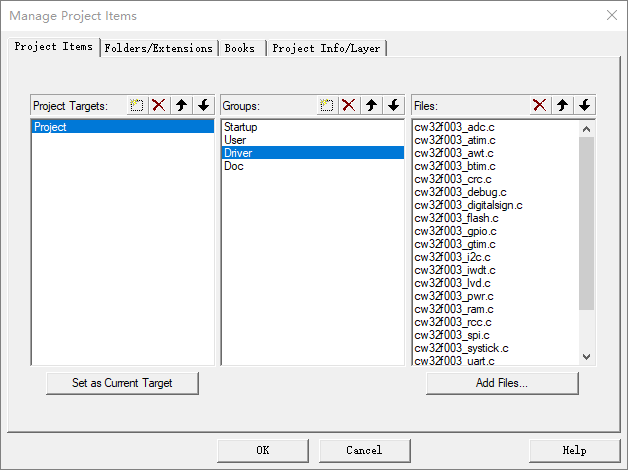
Task: Select the Startup group
Action: (313, 127)
